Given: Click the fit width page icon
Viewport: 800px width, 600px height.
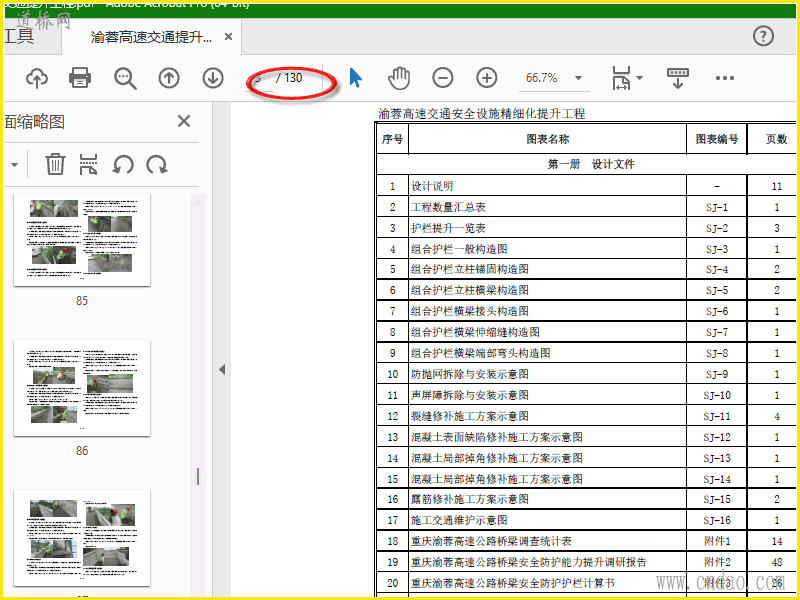Looking at the screenshot, I should [621, 78].
